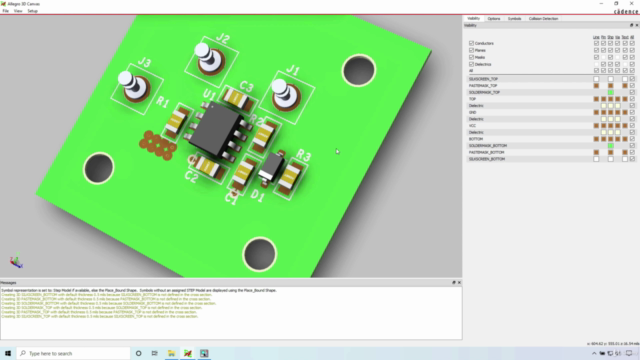This screenshot has height=360, width=640.
Task: Select diode D1 component in 3D canvas
Action: click(x=270, y=168)
